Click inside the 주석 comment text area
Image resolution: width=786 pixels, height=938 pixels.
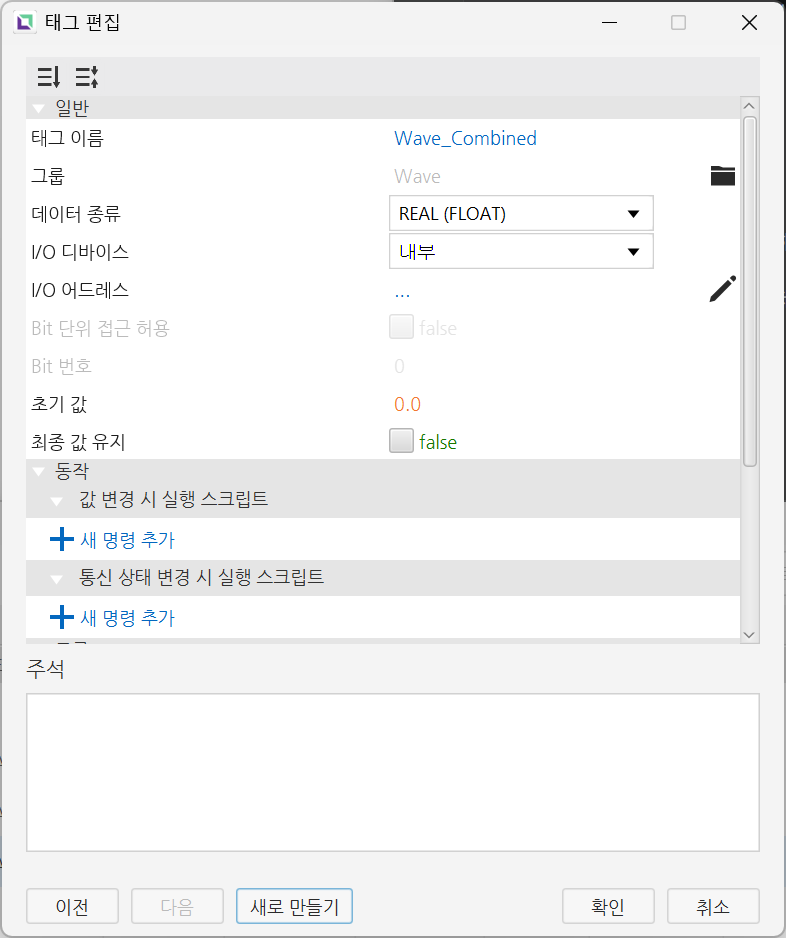point(393,772)
